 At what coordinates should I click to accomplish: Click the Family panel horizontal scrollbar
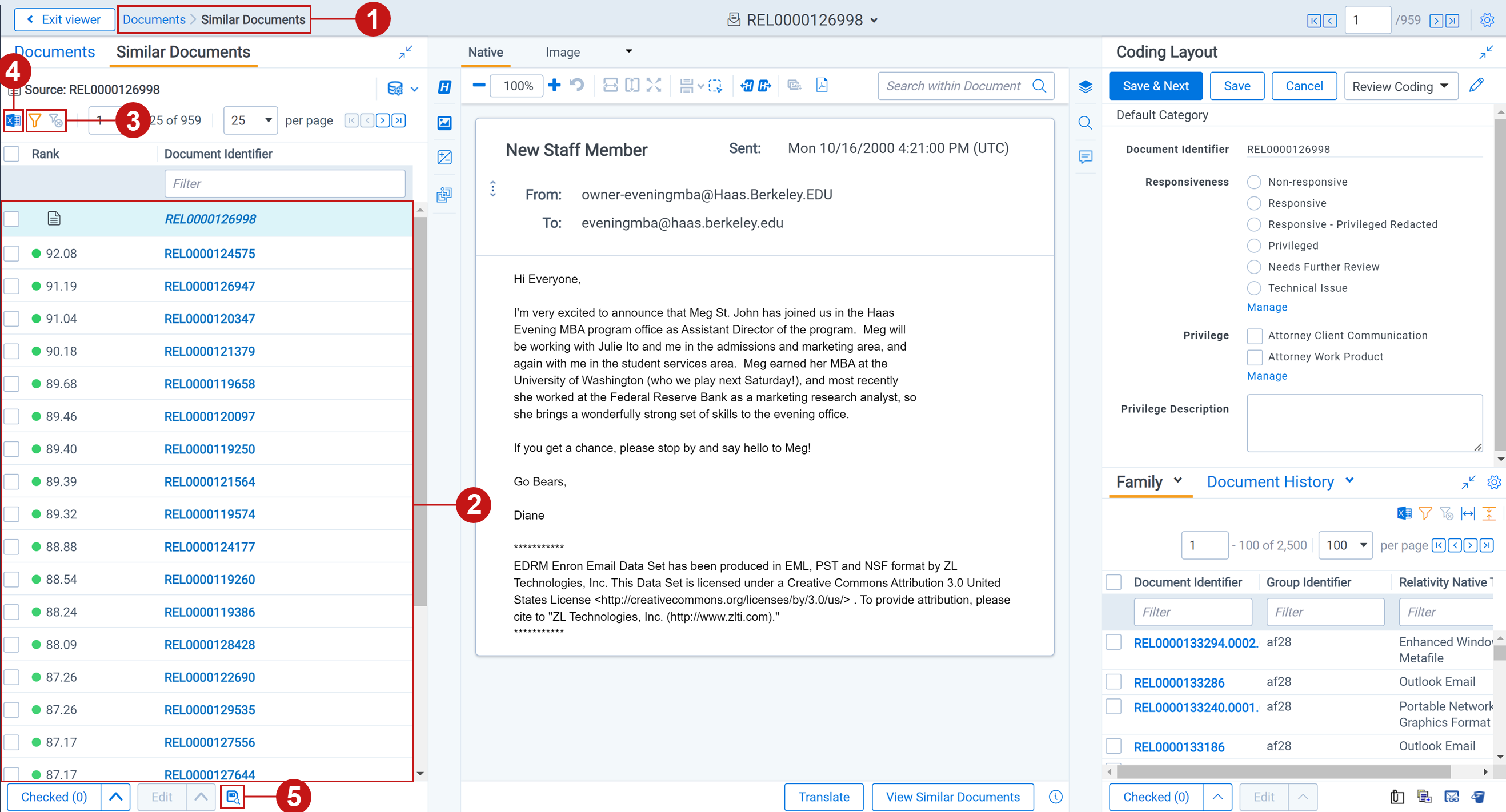click(1283, 771)
